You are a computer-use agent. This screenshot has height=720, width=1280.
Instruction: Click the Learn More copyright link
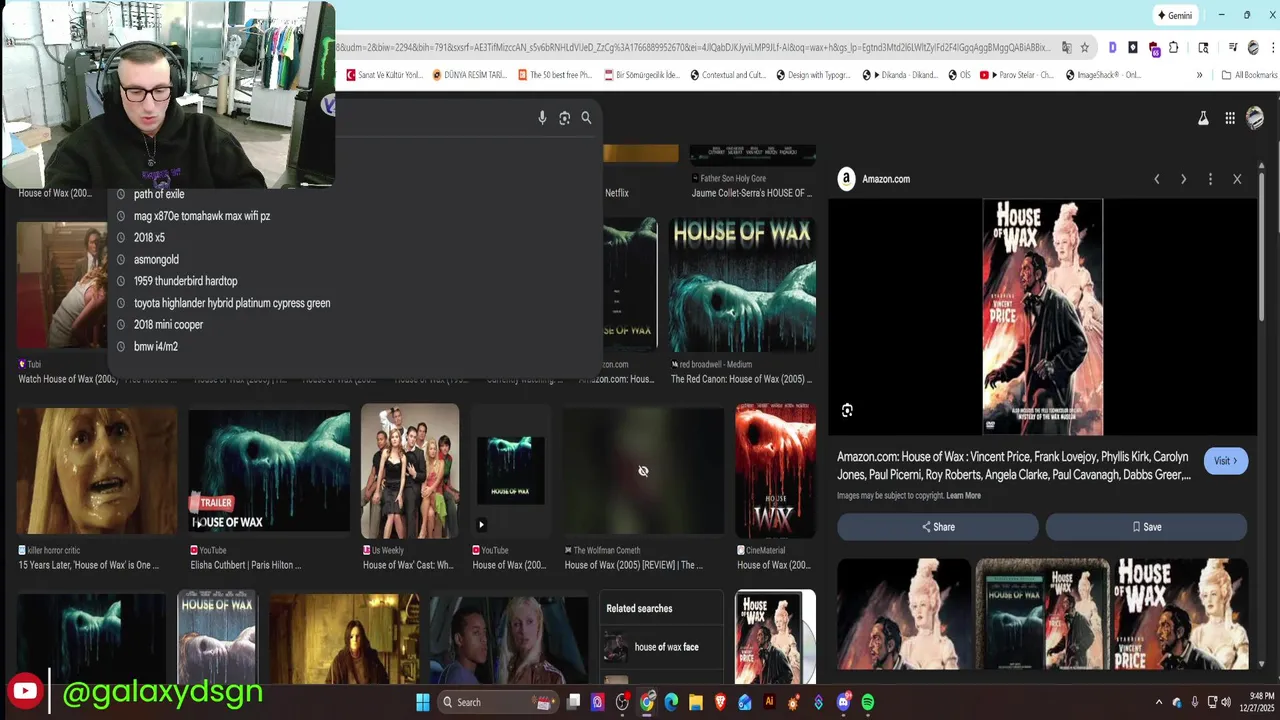(963, 496)
